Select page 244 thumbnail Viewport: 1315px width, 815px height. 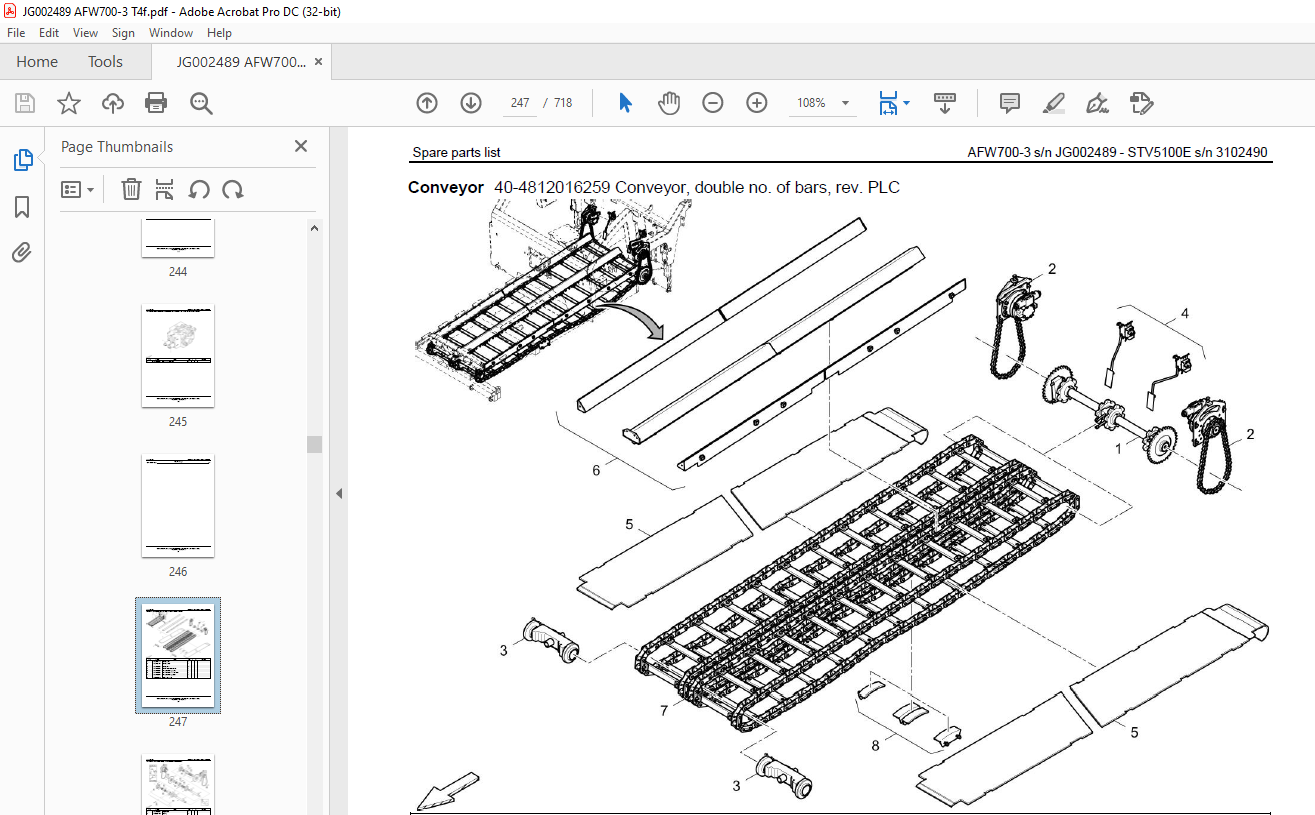click(178, 238)
